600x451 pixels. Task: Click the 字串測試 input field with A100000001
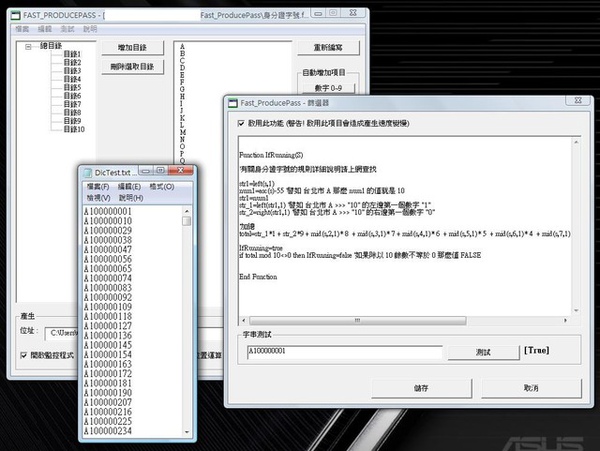(345, 352)
